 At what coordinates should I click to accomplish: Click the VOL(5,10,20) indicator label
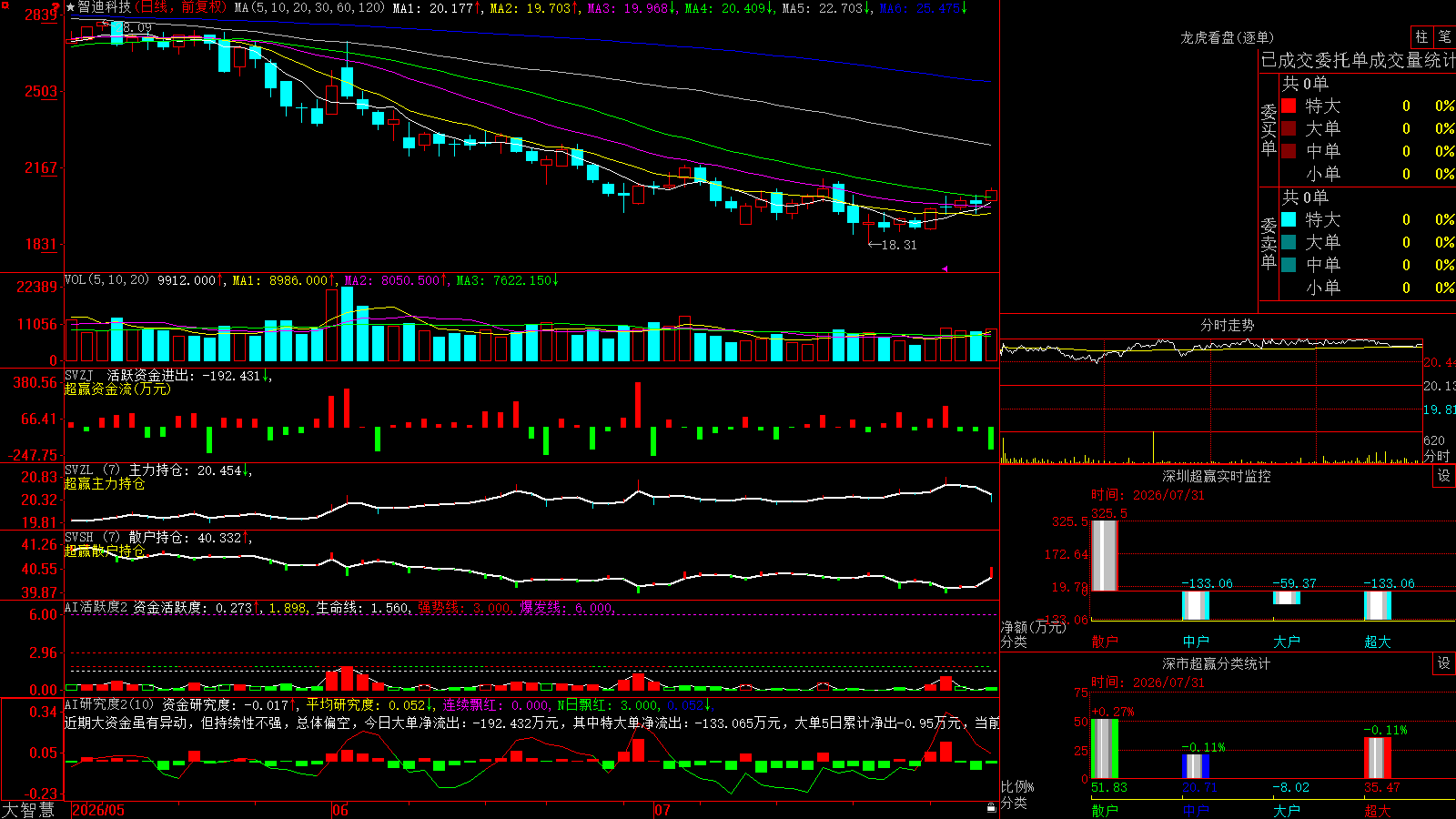coord(107,279)
